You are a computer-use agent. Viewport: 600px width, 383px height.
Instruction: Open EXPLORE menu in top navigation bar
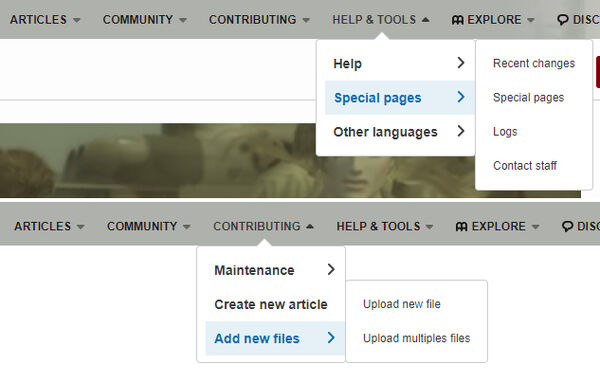pyautogui.click(x=493, y=20)
